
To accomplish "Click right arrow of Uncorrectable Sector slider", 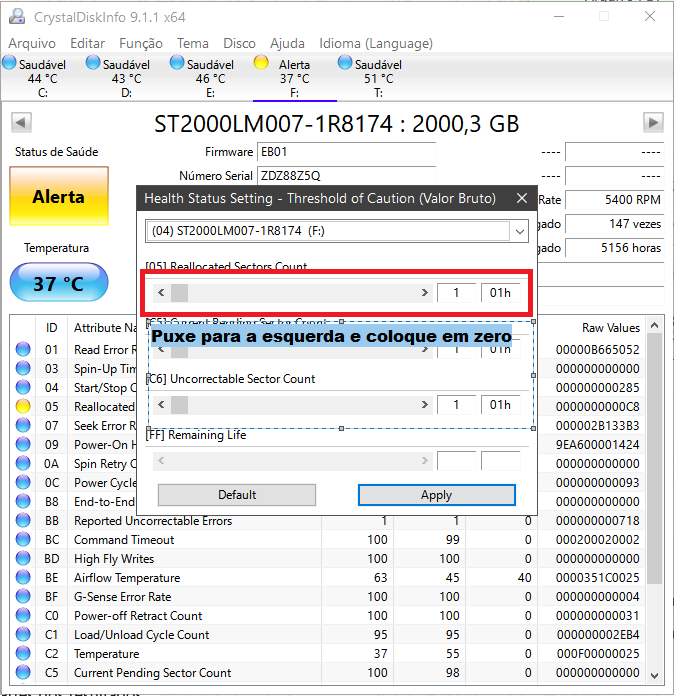I will tap(425, 404).
